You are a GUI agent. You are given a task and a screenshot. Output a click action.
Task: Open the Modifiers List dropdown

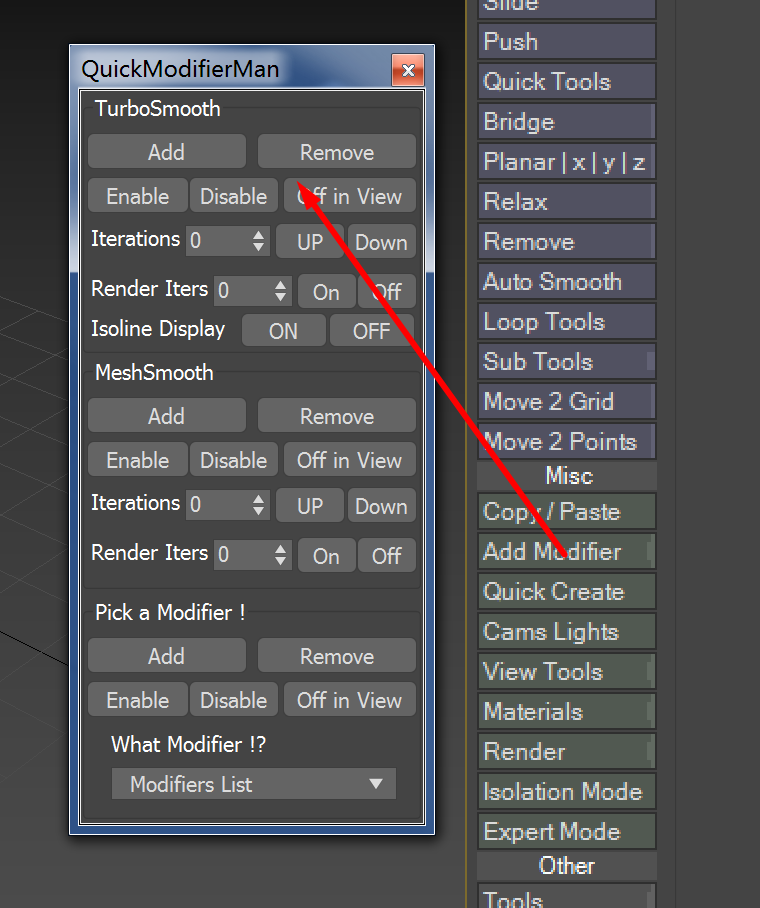(254, 783)
